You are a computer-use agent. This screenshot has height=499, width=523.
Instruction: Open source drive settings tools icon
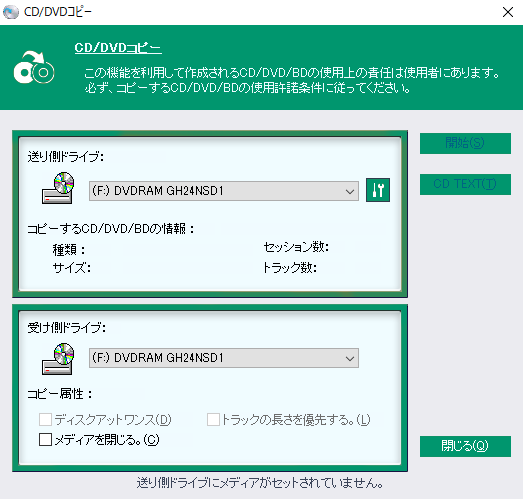[x=378, y=190]
